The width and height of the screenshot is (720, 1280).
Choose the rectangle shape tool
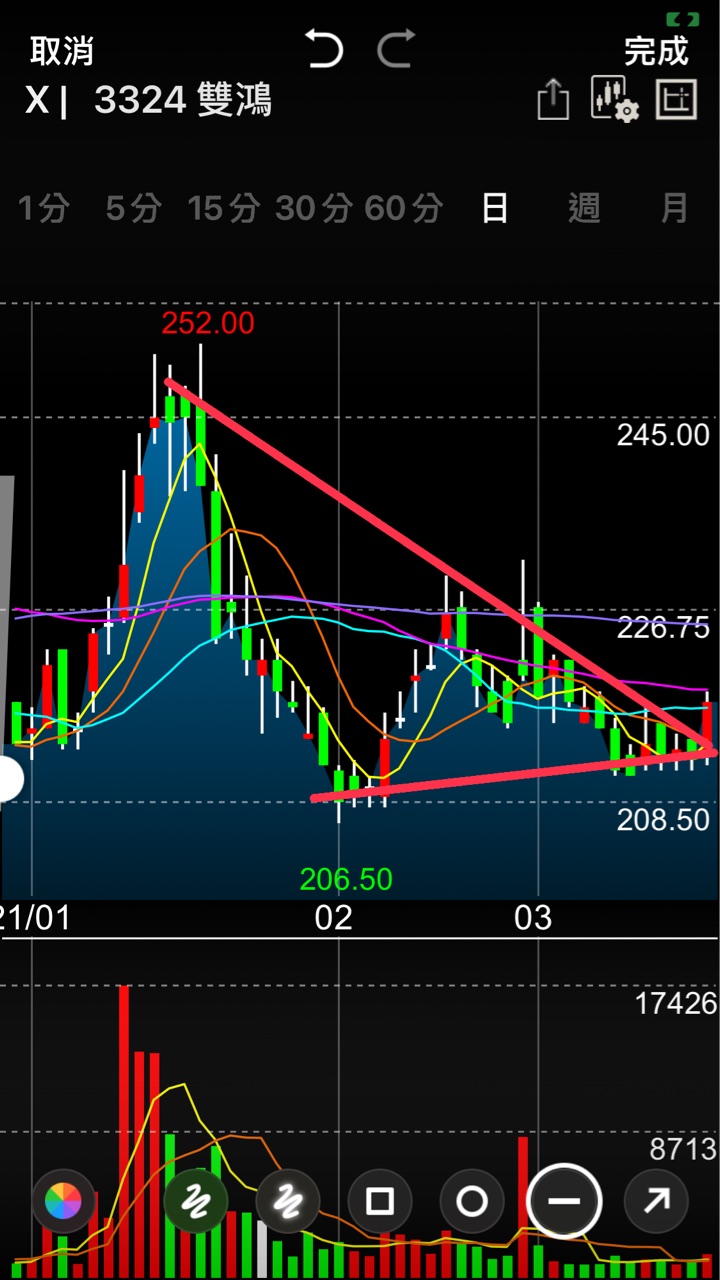click(x=380, y=1200)
